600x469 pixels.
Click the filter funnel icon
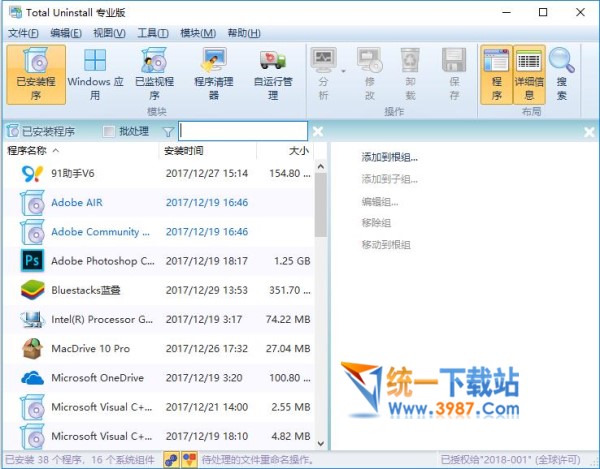click(168, 132)
